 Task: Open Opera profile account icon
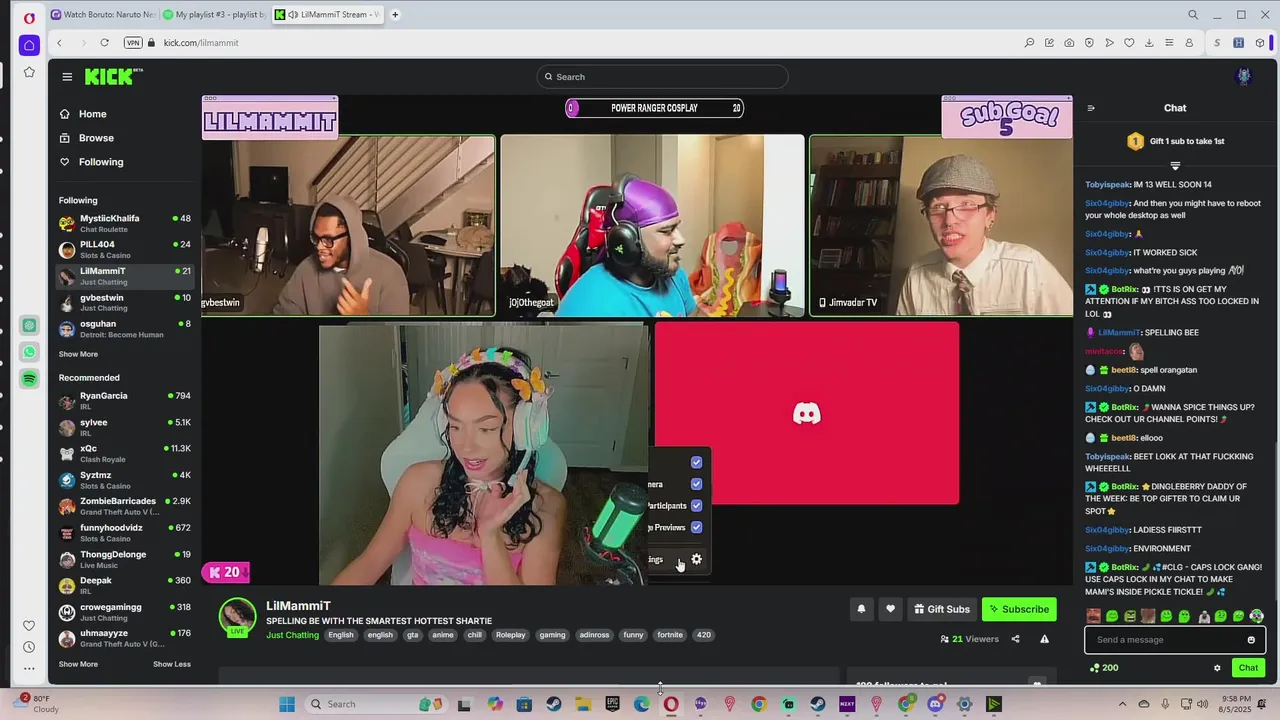pyautogui.click(x=1189, y=43)
